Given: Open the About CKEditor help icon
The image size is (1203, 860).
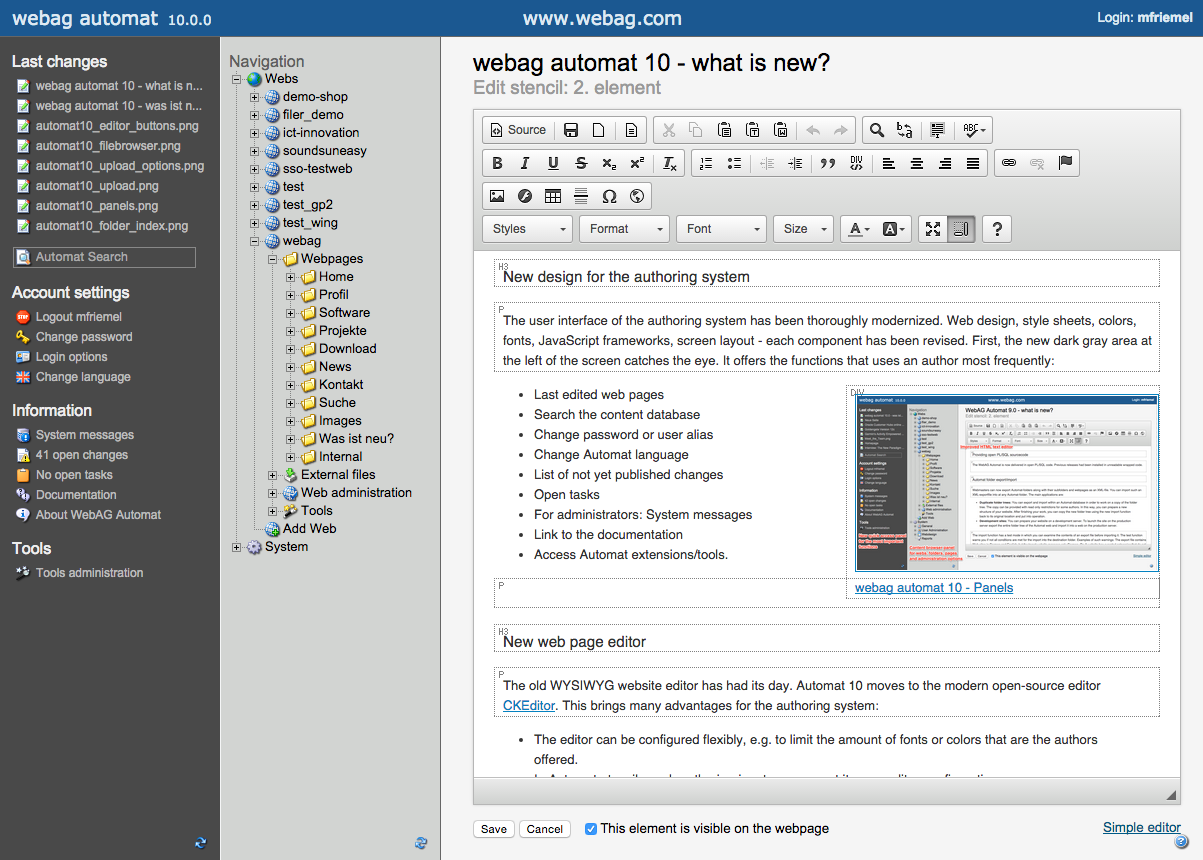Looking at the screenshot, I should coord(996,229).
